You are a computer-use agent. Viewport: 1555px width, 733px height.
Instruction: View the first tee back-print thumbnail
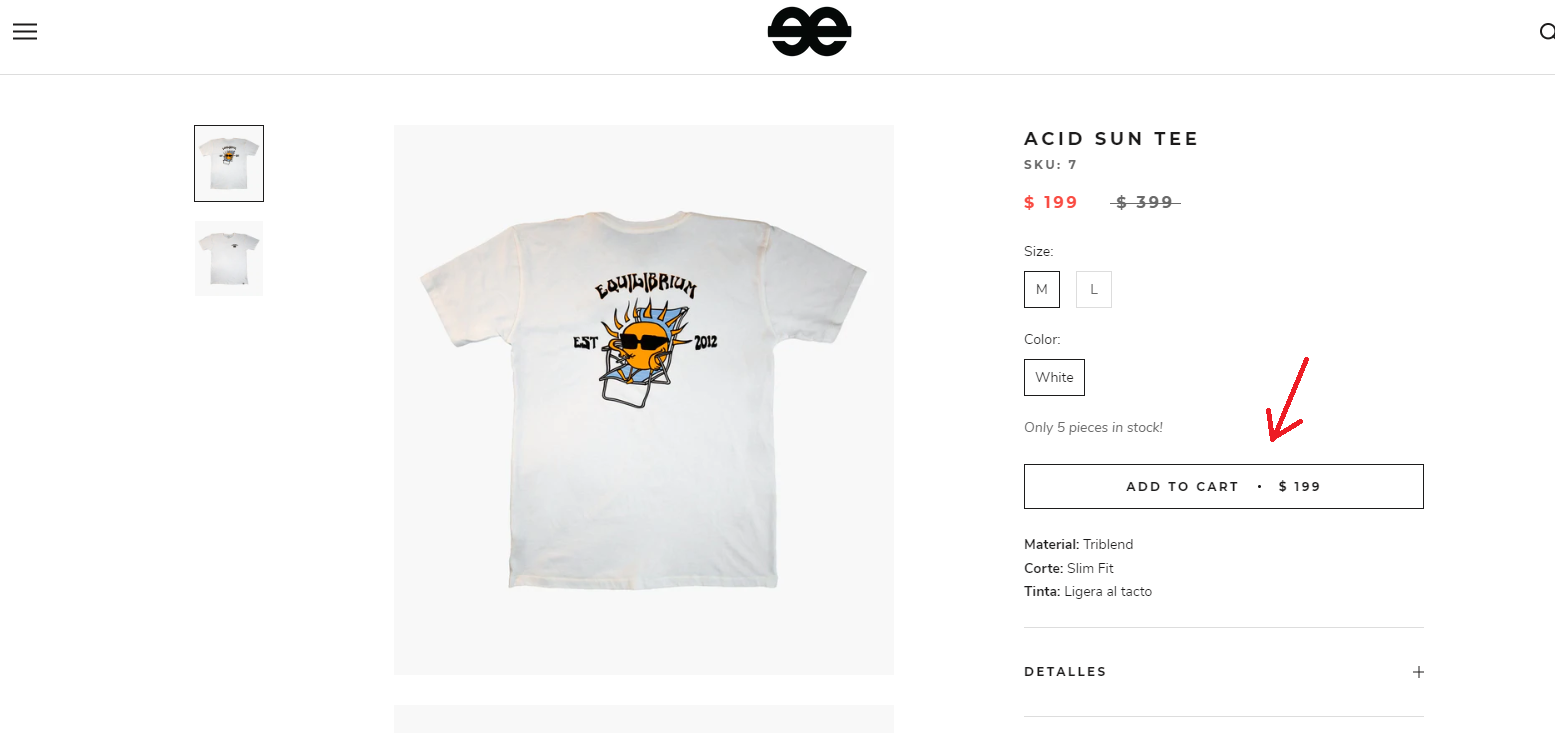pos(229,163)
